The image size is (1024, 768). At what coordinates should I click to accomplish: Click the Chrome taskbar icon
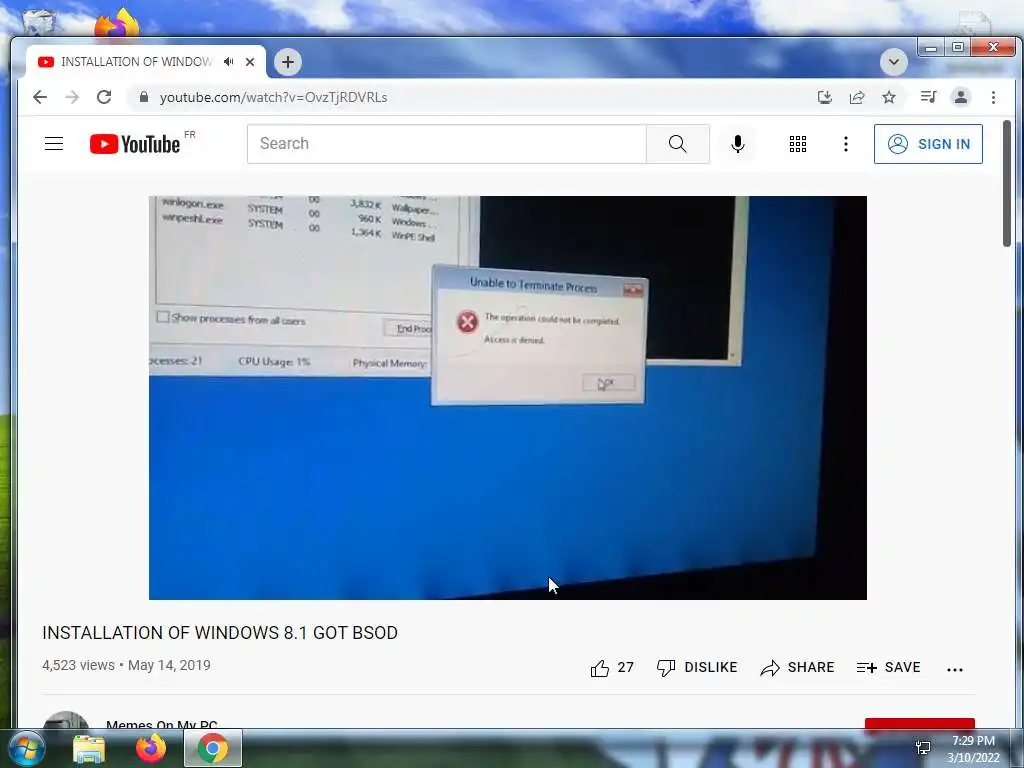coord(213,748)
